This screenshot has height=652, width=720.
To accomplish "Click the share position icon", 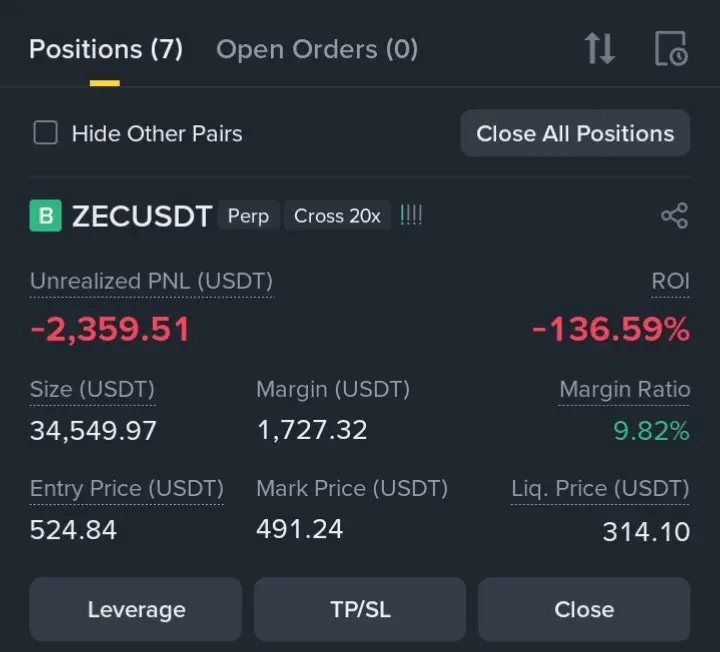I will point(674,216).
